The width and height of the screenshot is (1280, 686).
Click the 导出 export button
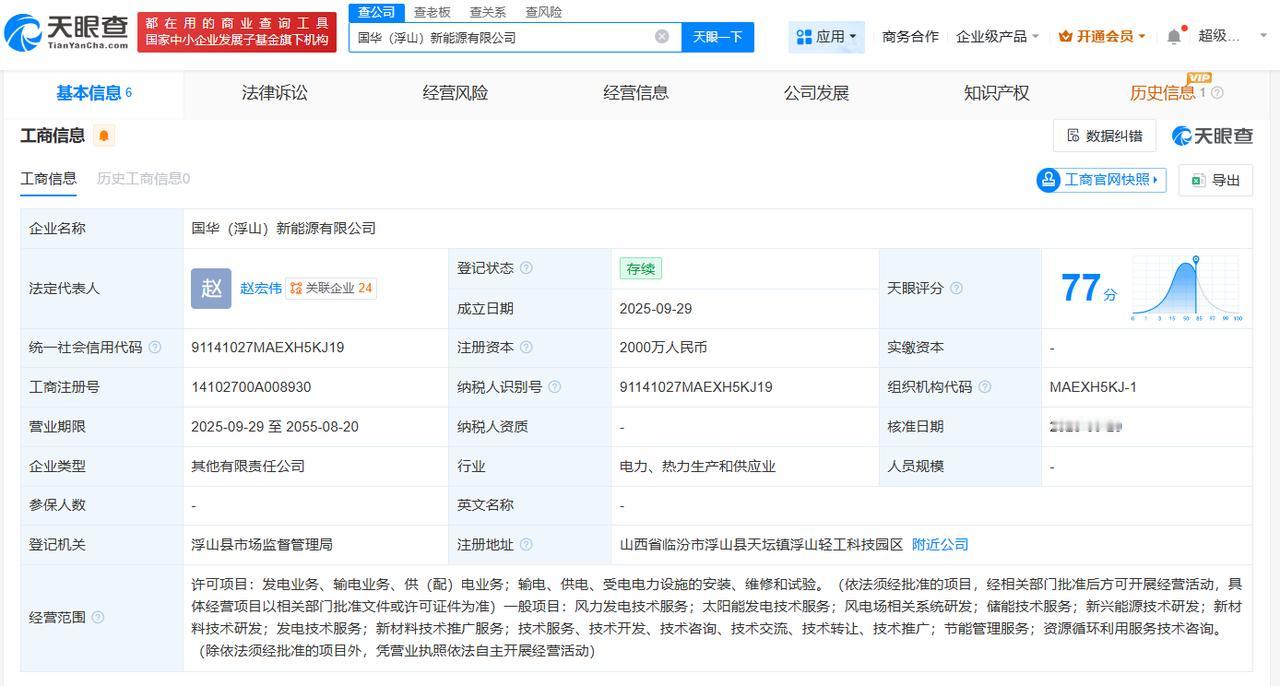[1215, 180]
